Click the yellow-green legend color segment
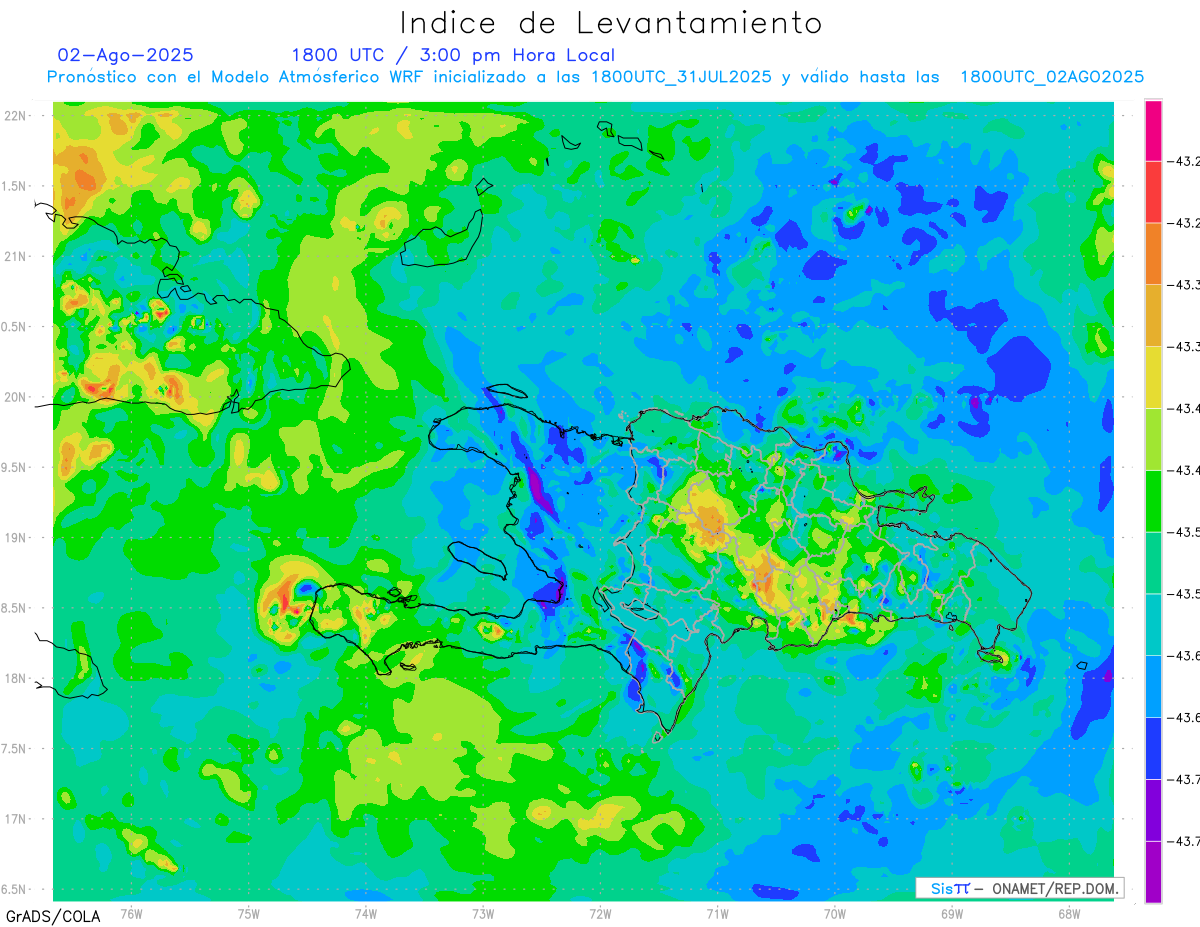 [1153, 439]
